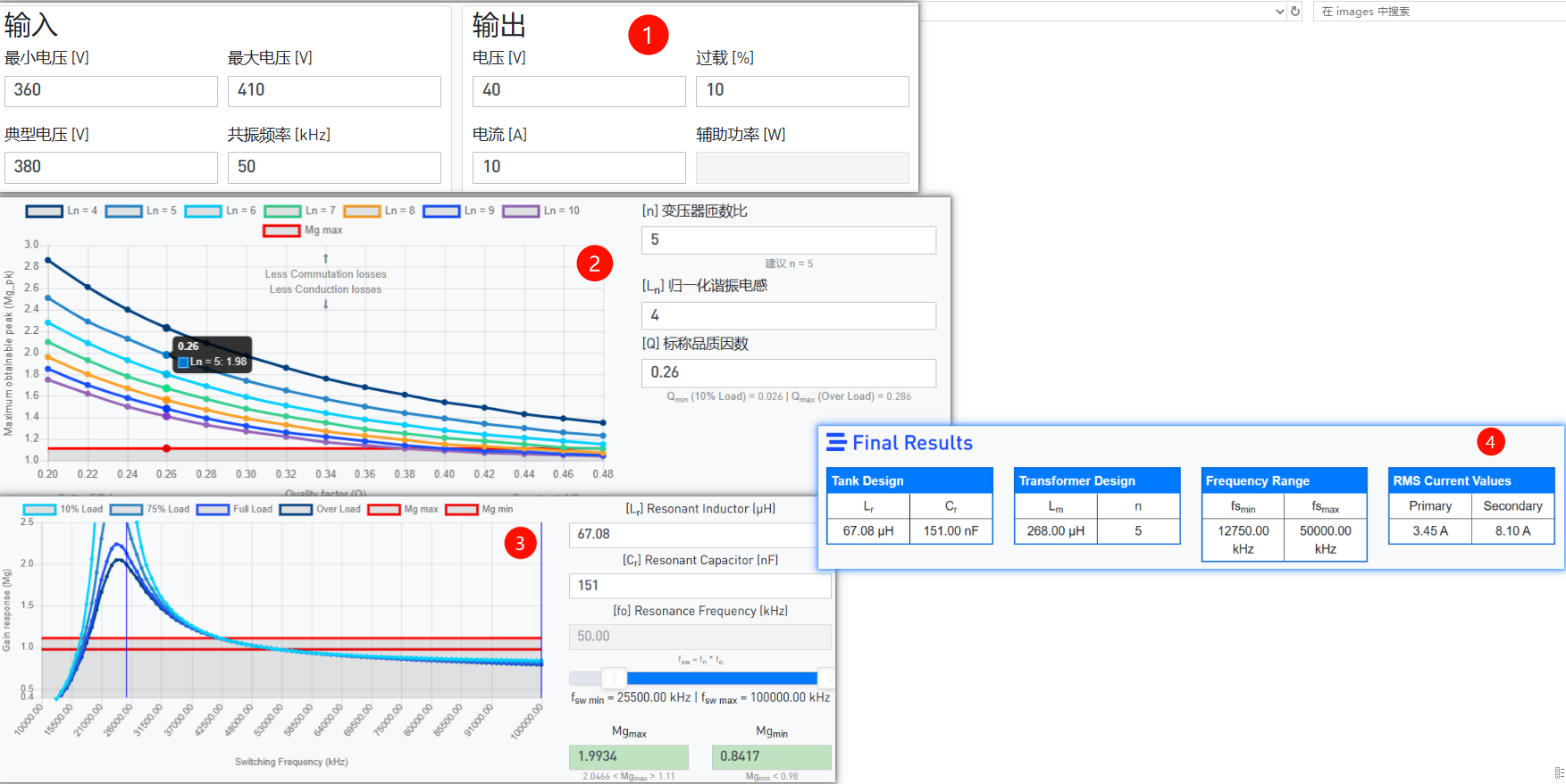Toggle the Ln = 10 legend series
The width and height of the screenshot is (1566, 784).
point(521,212)
